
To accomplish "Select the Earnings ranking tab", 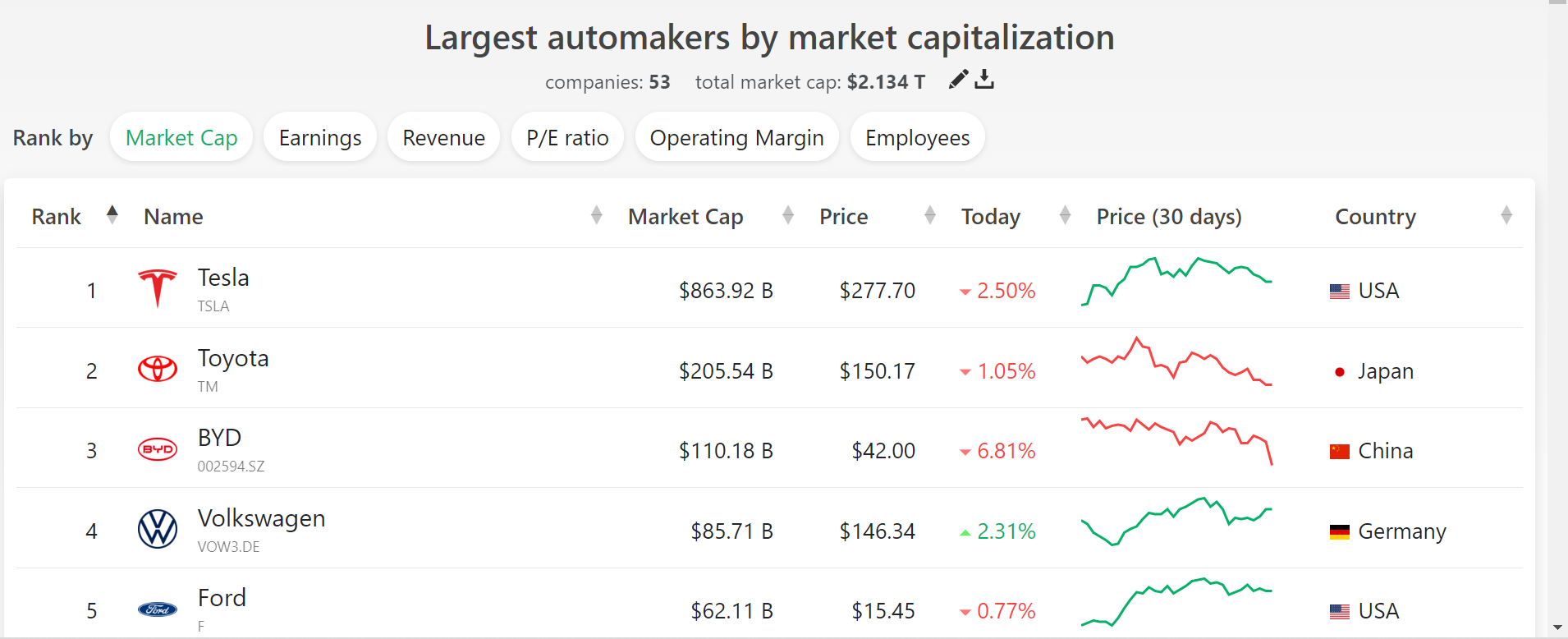I will tap(320, 137).
